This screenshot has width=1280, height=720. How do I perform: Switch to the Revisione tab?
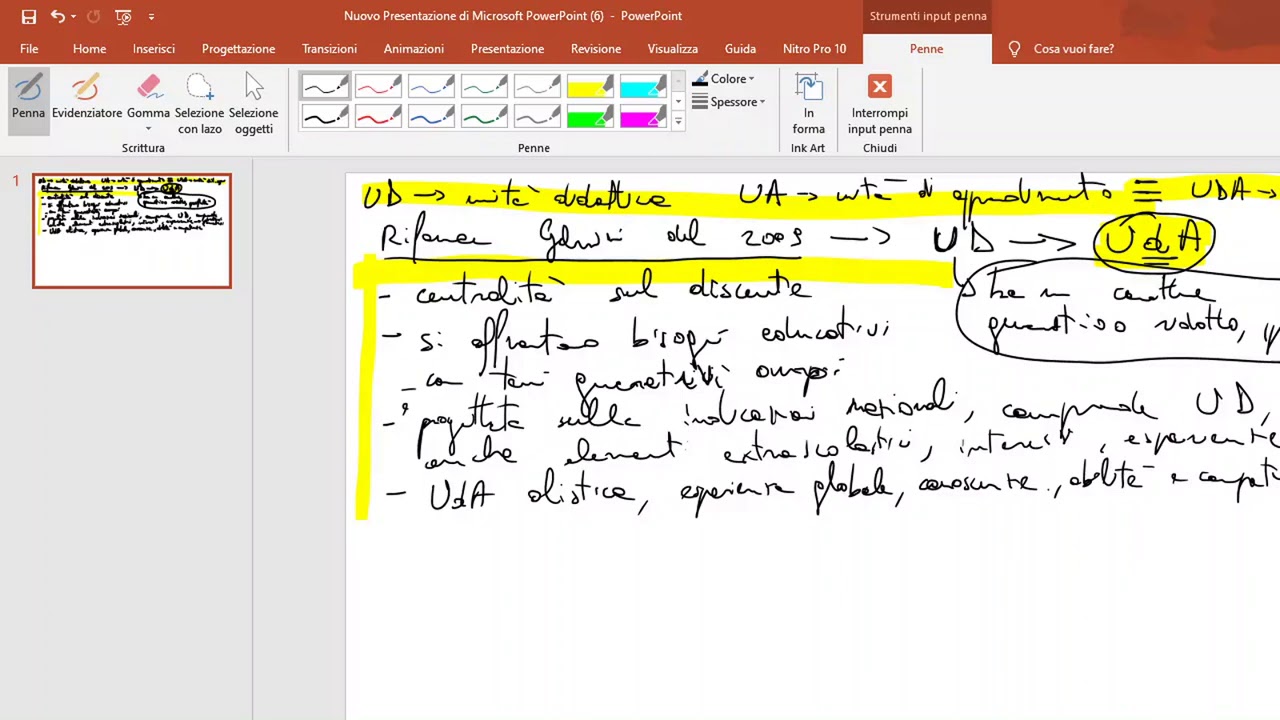pos(595,48)
